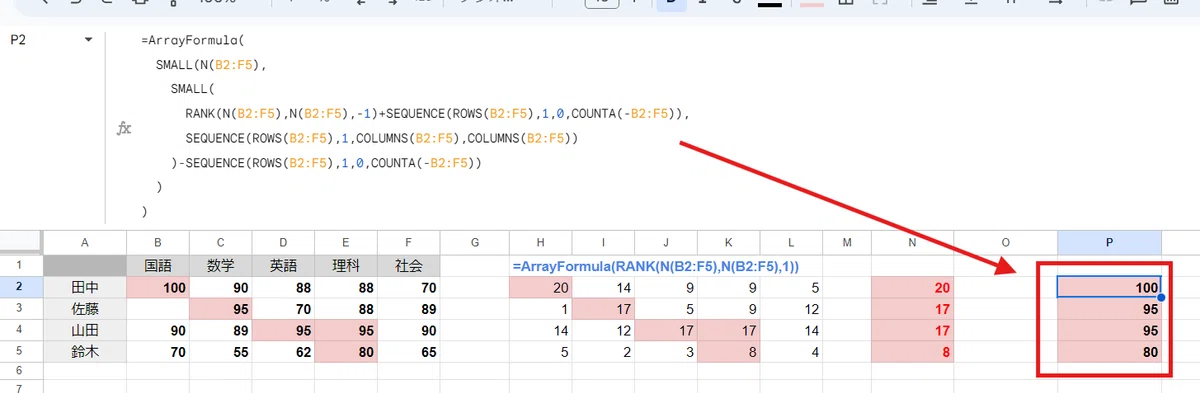Select column L header

point(791,243)
